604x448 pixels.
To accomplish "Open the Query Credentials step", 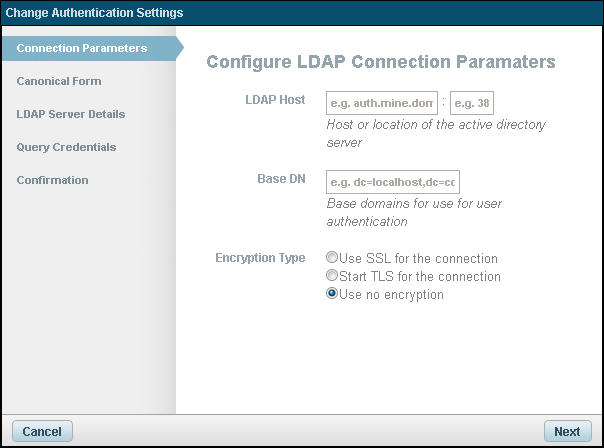I will 66,147.
